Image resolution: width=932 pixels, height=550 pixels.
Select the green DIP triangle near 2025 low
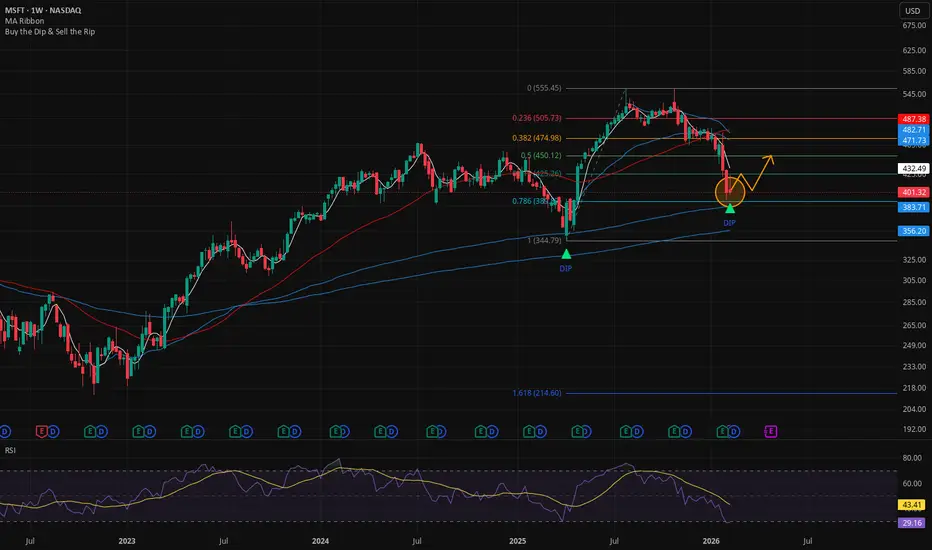point(566,254)
